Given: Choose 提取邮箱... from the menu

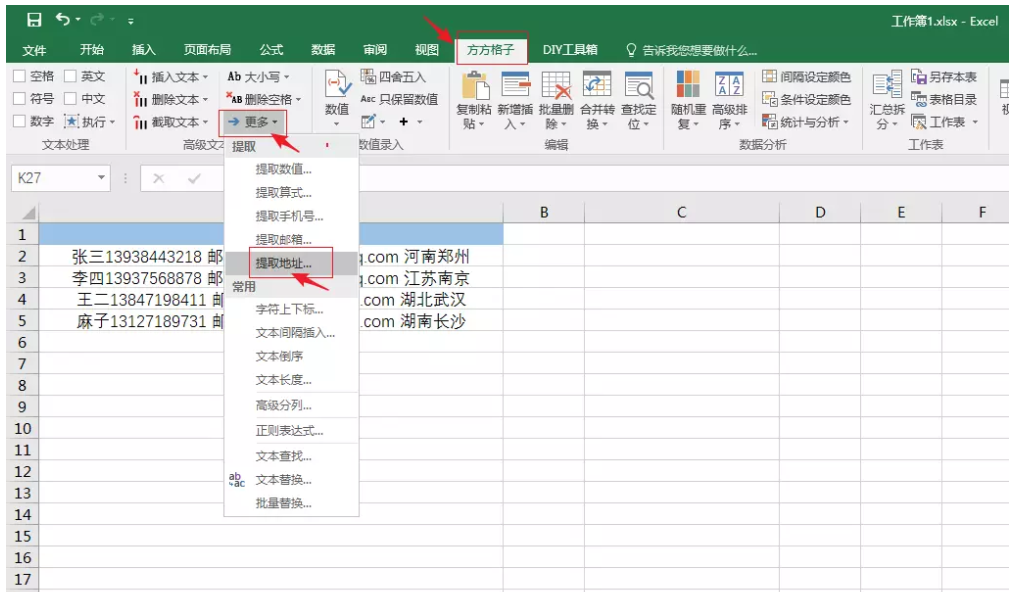Looking at the screenshot, I should click(291, 240).
